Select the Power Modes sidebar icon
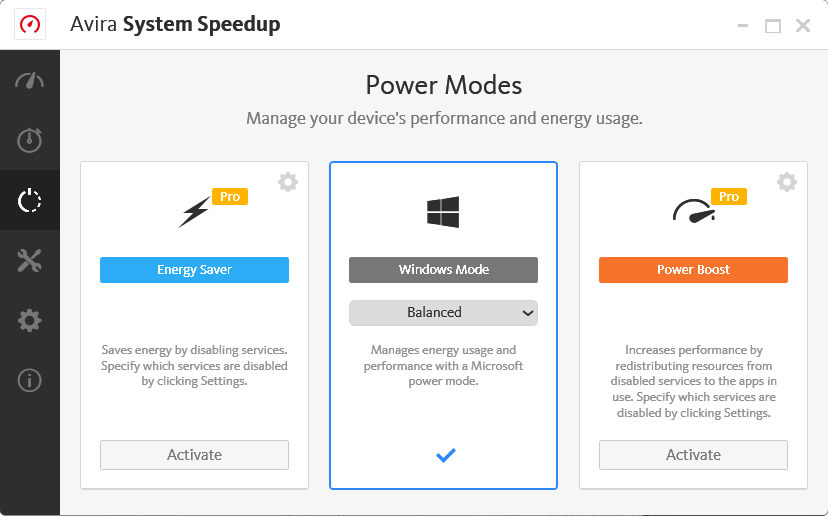Image resolution: width=828 pixels, height=516 pixels. click(x=30, y=201)
